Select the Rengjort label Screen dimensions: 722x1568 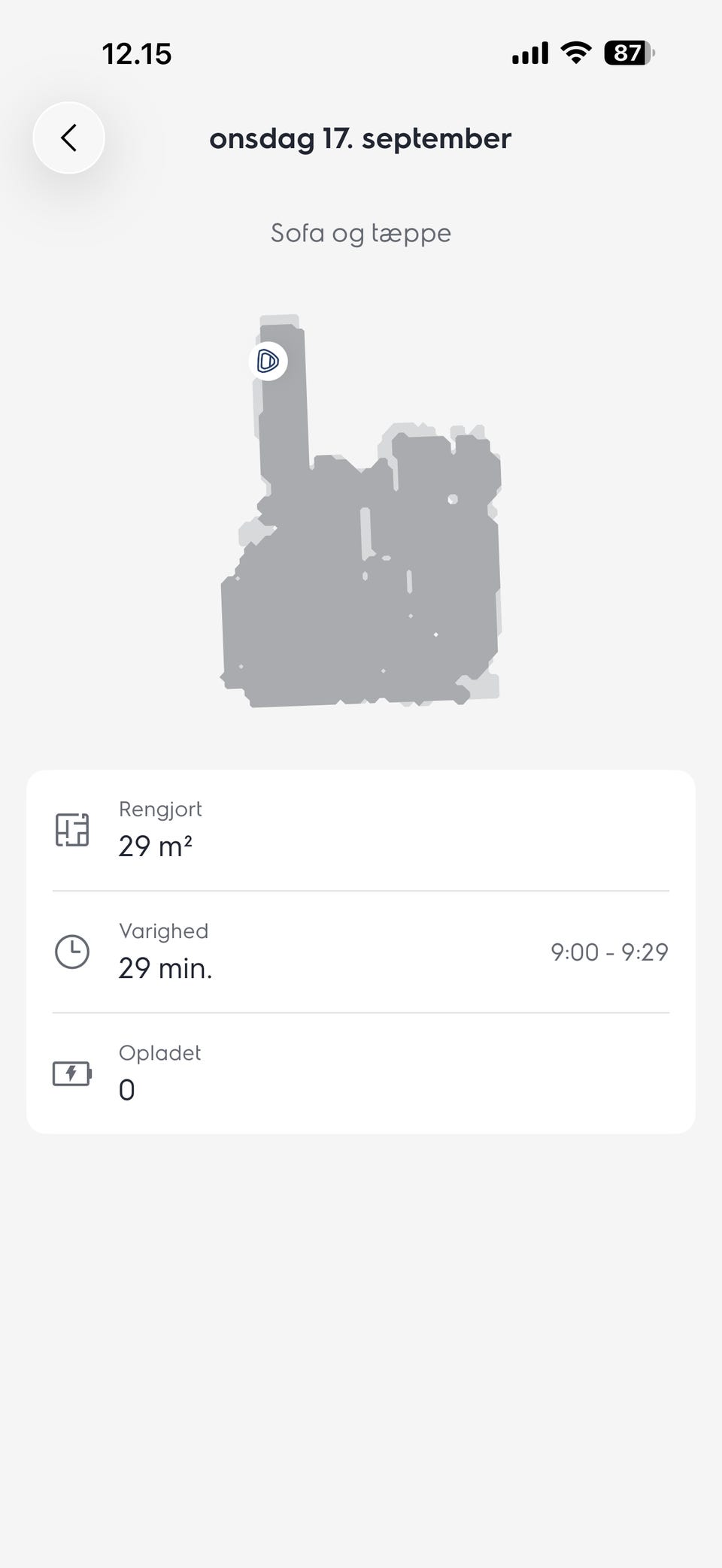[160, 809]
